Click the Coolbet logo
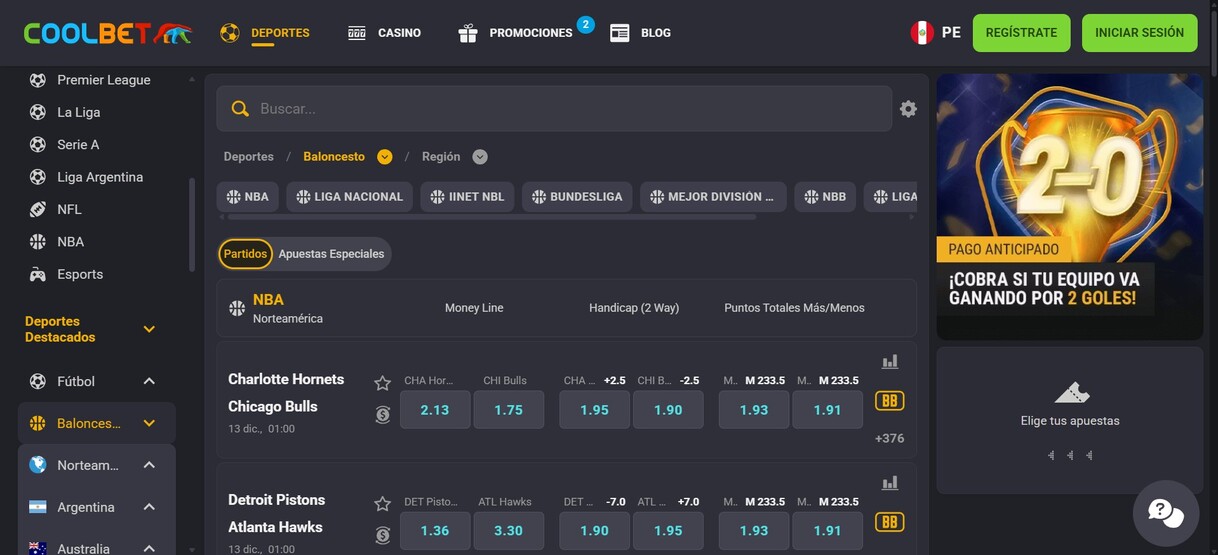This screenshot has height=555, width=1218. click(x=108, y=33)
